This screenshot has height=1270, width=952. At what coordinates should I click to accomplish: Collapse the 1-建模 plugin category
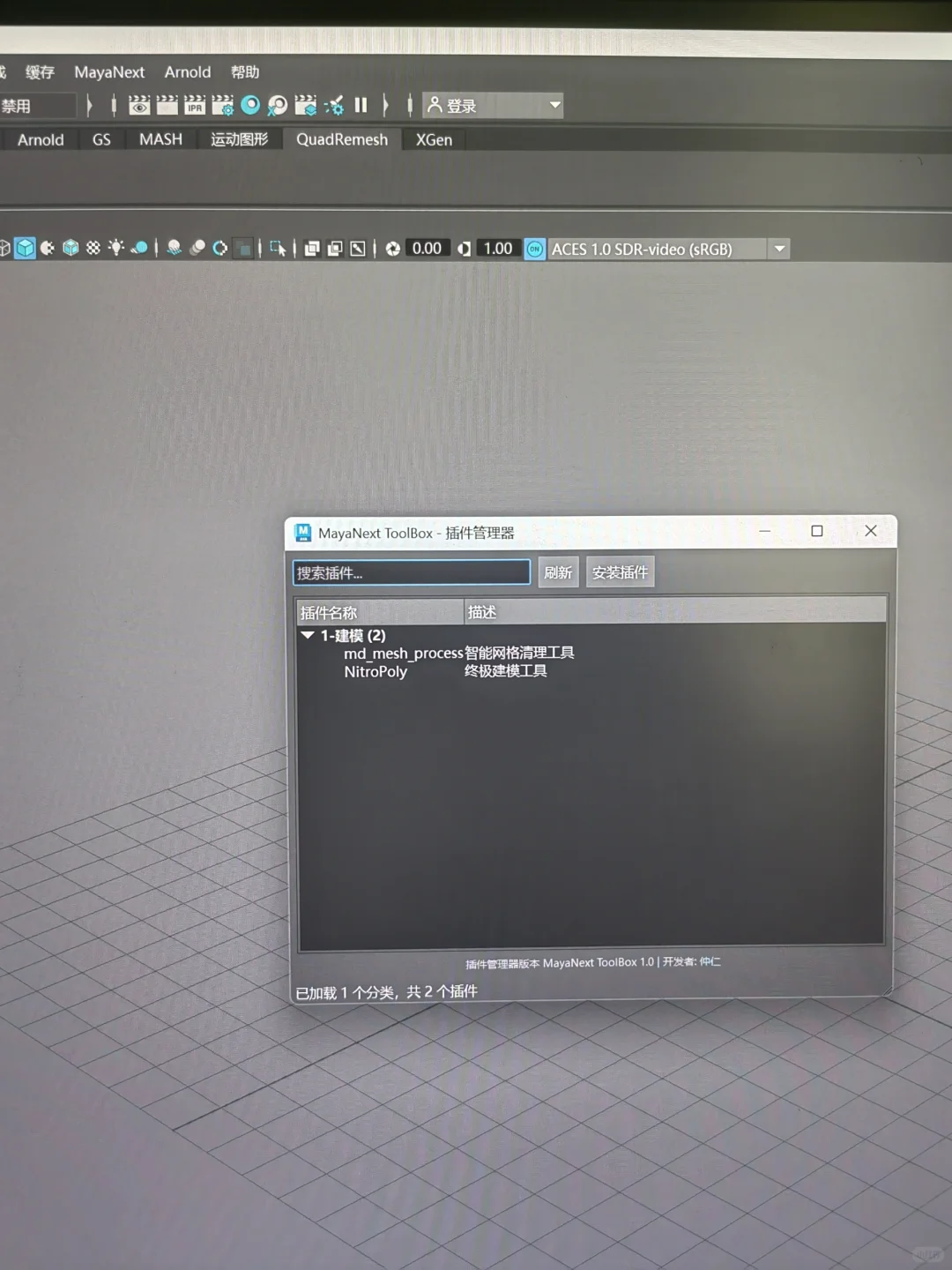coord(308,635)
